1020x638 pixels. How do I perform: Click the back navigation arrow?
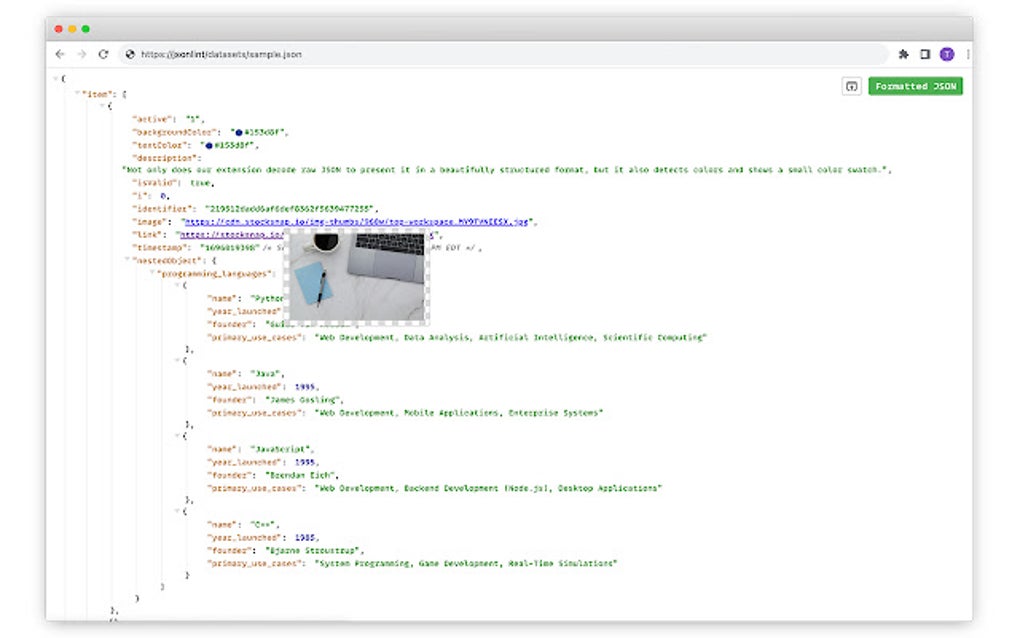[x=60, y=54]
